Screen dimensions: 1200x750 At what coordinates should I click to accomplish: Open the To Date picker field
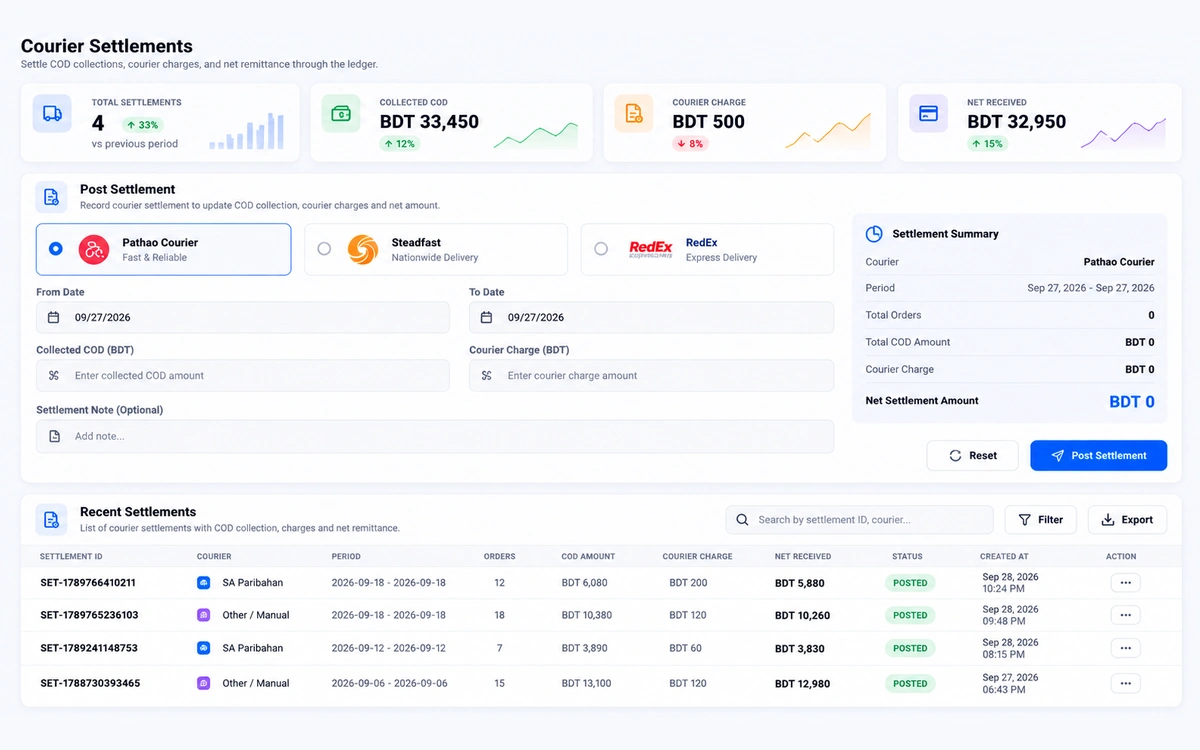click(x=651, y=317)
